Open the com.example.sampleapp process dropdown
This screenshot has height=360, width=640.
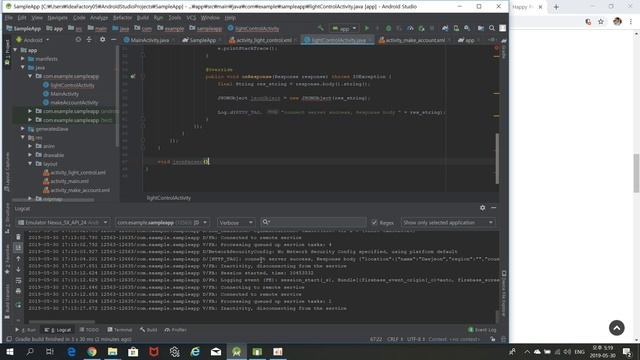162,222
